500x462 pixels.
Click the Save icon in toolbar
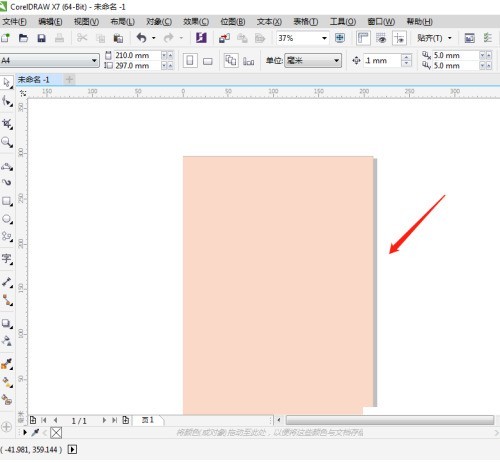41,38
